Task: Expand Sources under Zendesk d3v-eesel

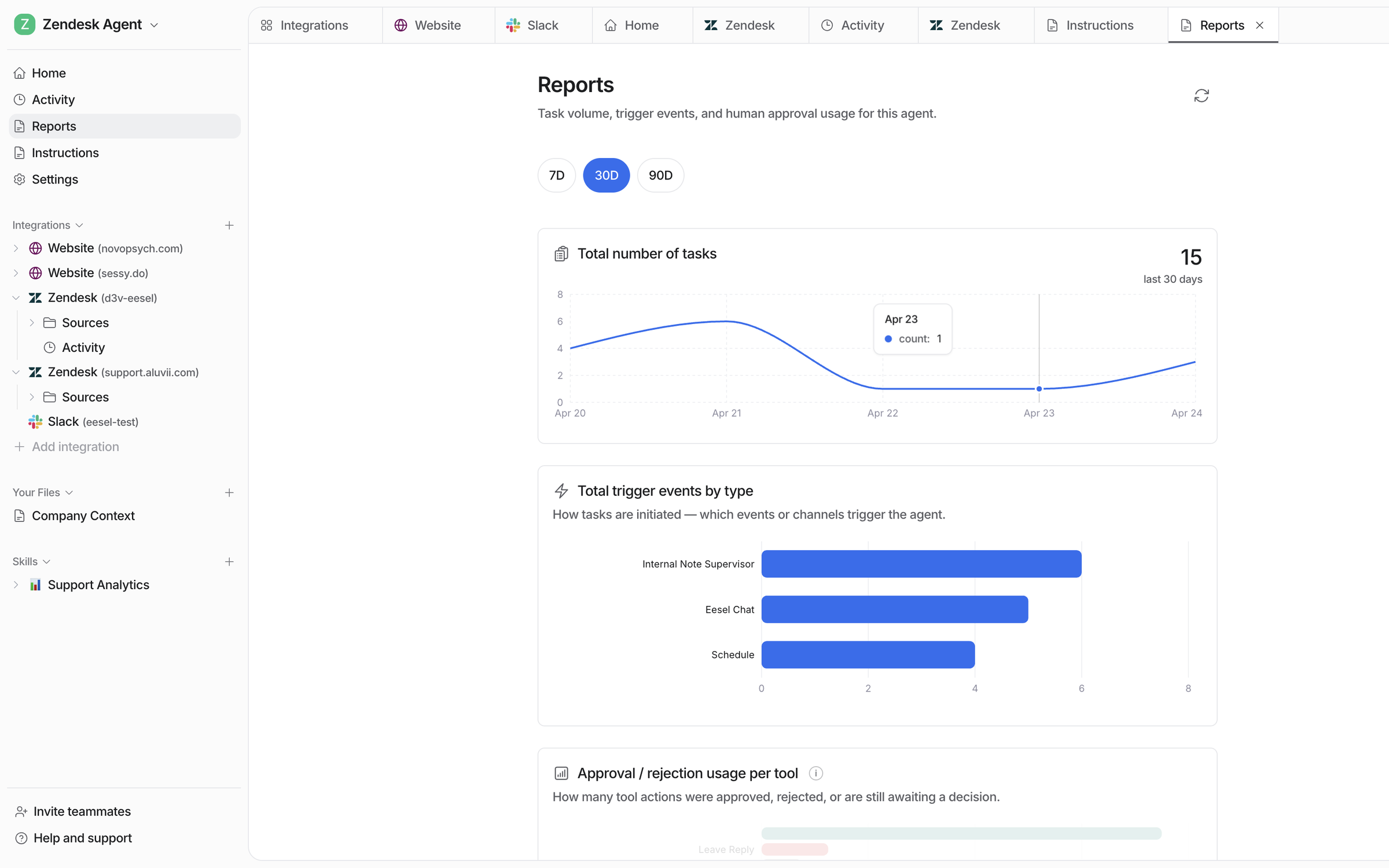Action: tap(32, 323)
